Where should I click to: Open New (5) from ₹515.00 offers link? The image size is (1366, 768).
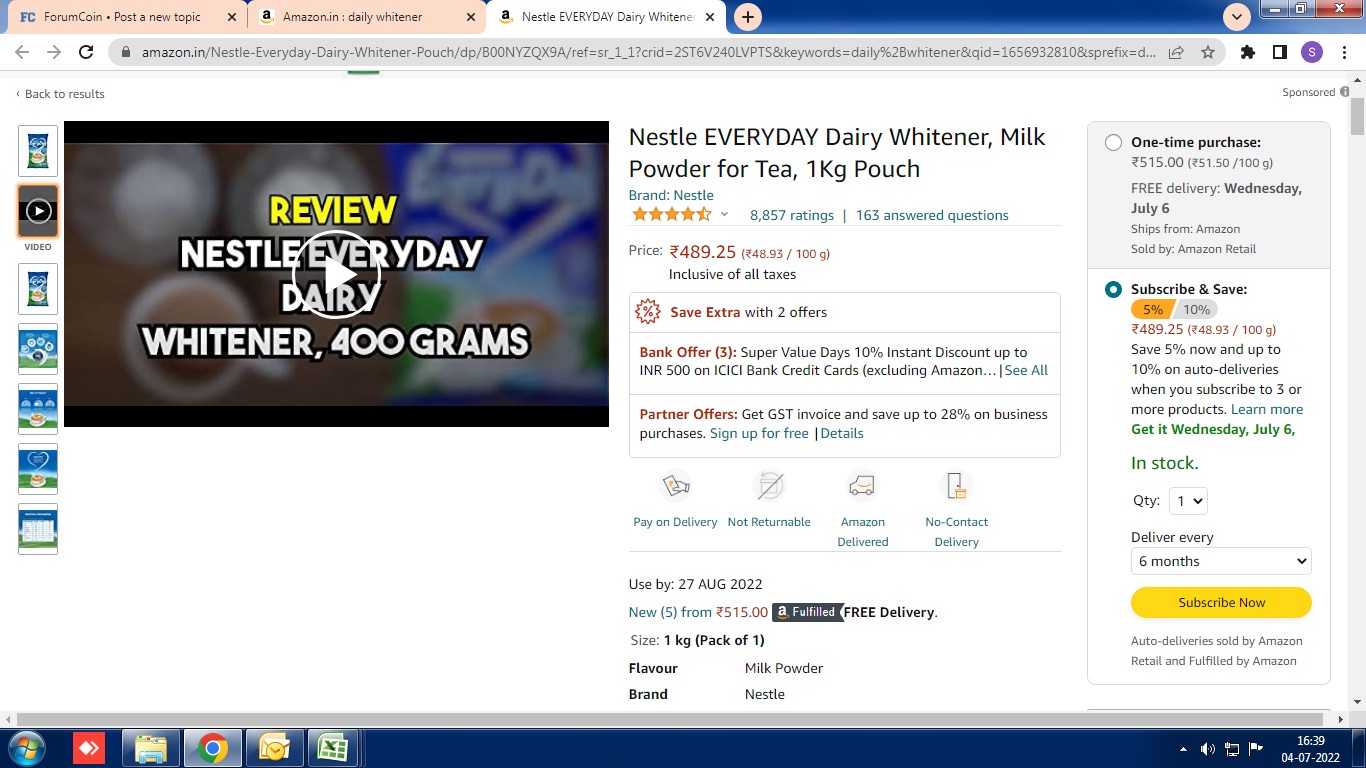coord(698,612)
